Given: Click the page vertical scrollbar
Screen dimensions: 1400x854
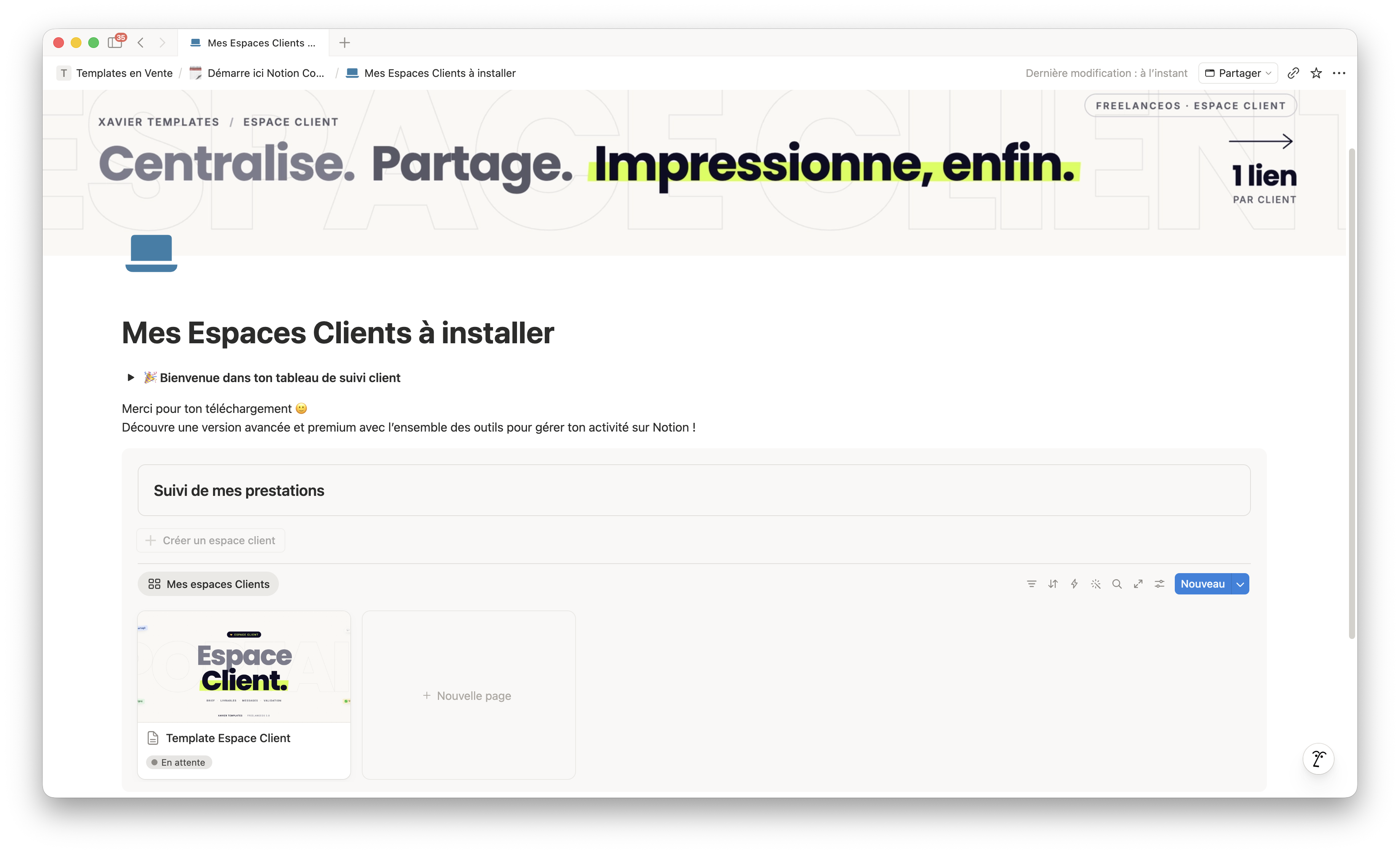Looking at the screenshot, I should (1352, 393).
